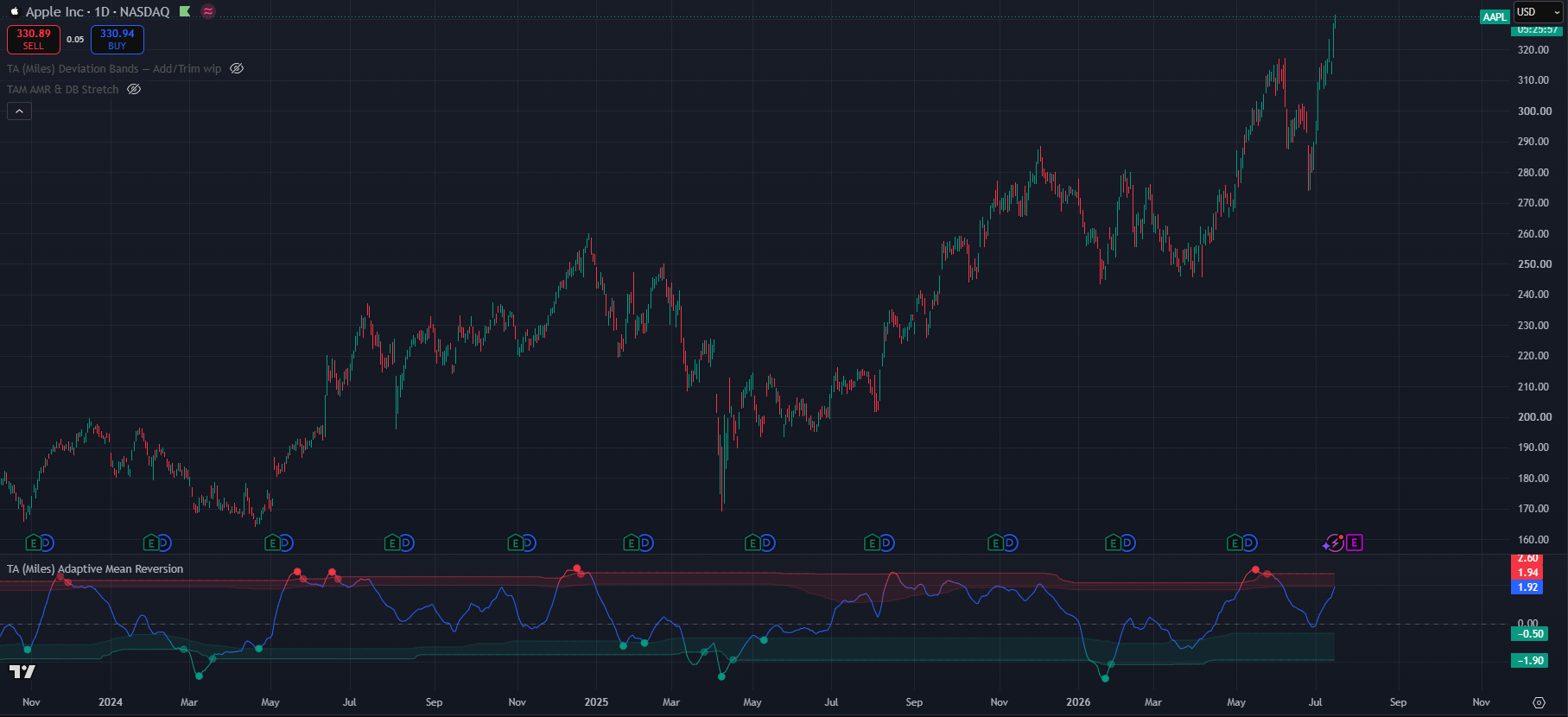This screenshot has width=1568, height=717.
Task: Open the dividend marker for May 2024
Action: point(286,543)
